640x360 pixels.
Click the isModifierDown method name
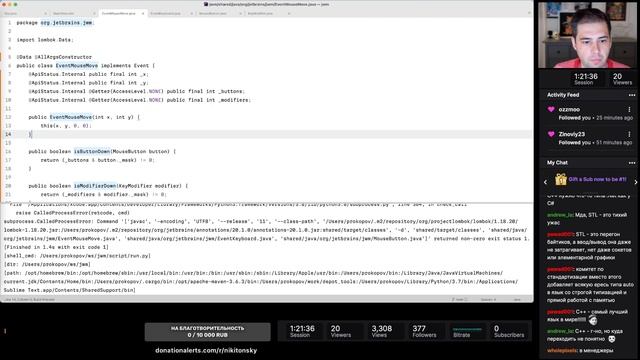coord(95,186)
